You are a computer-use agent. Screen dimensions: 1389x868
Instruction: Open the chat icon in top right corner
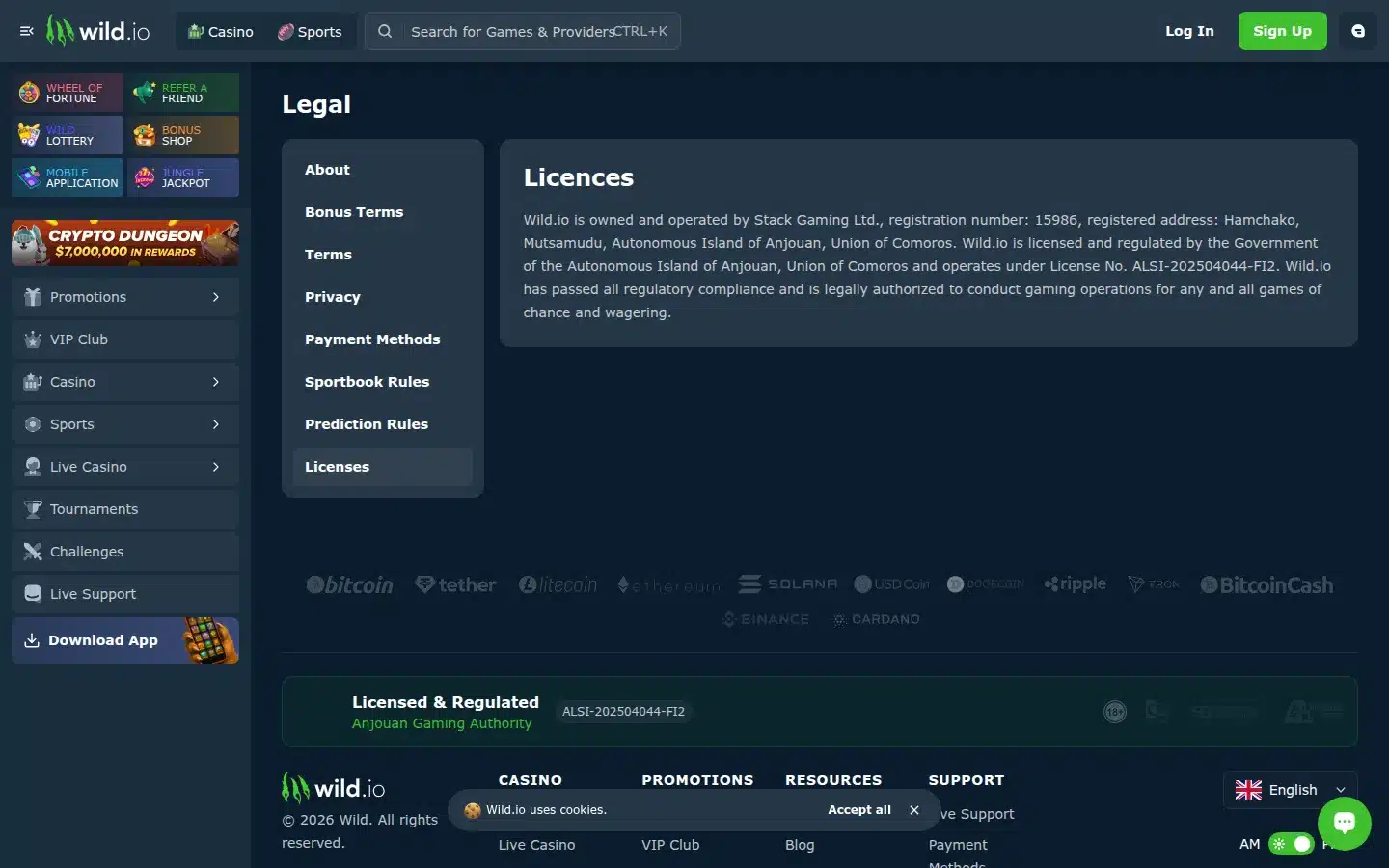[x=1358, y=31]
